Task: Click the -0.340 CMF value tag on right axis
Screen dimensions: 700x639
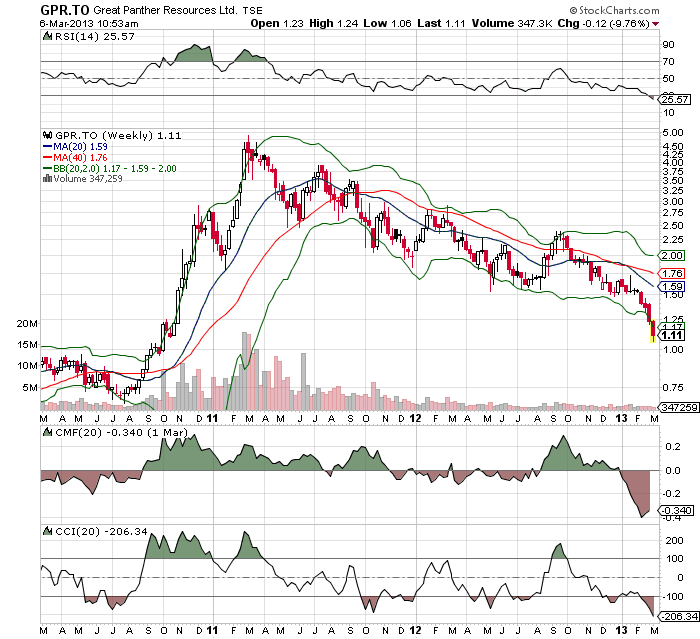Action: (677, 510)
